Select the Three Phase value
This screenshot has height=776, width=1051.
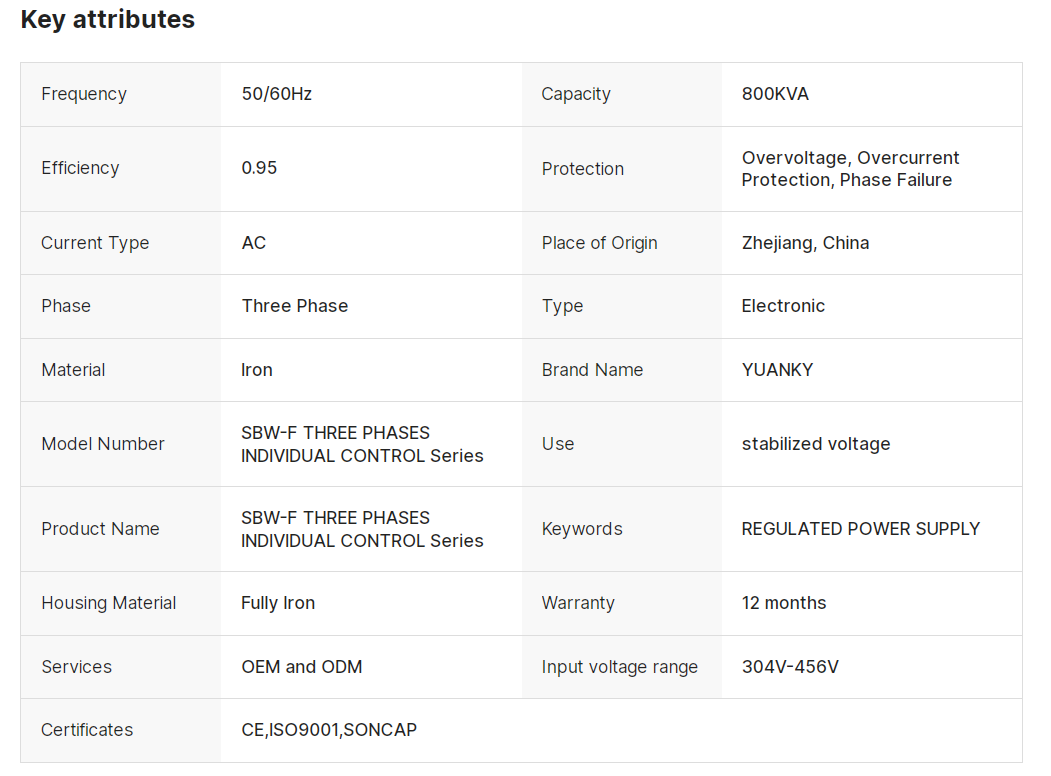(295, 306)
